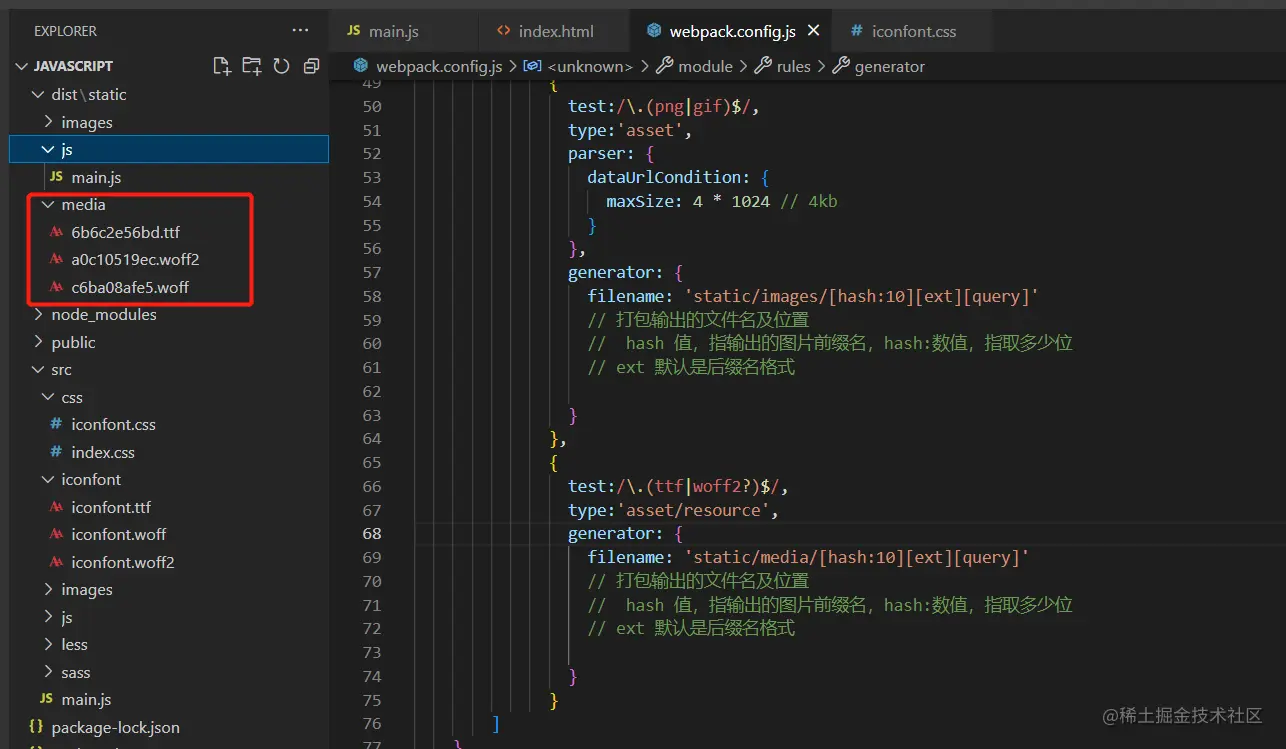
Task: Open iconfont.woff2 in src iconfont folder
Action: [x=122, y=562]
